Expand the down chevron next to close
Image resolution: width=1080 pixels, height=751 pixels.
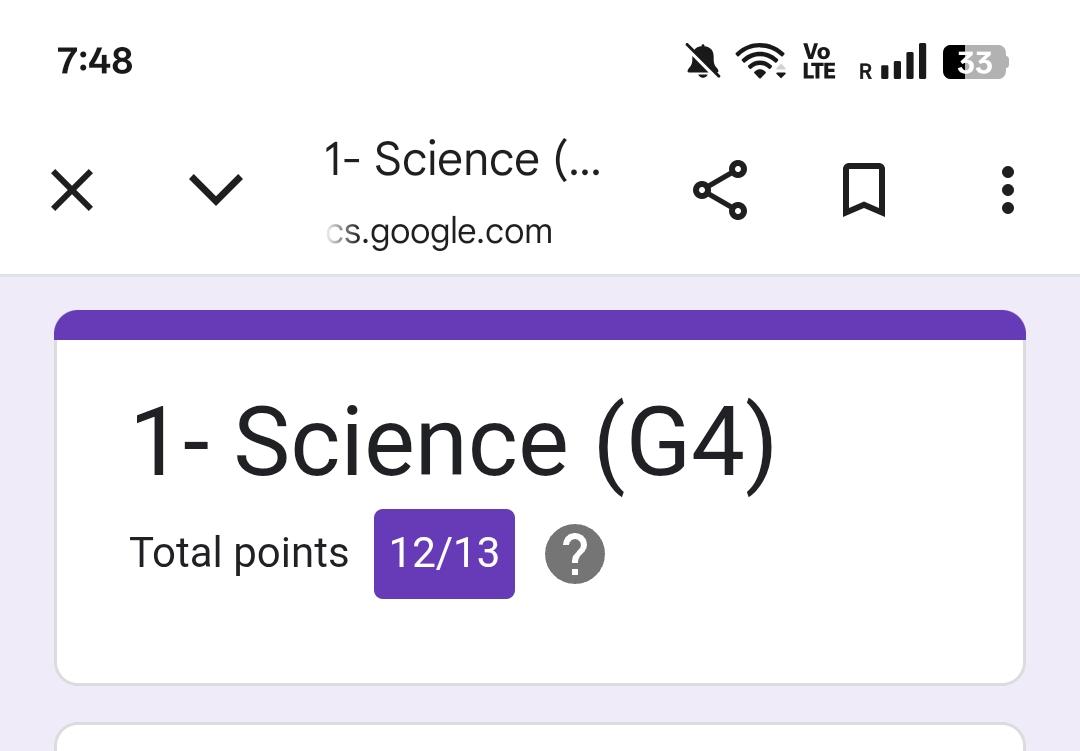pos(216,189)
